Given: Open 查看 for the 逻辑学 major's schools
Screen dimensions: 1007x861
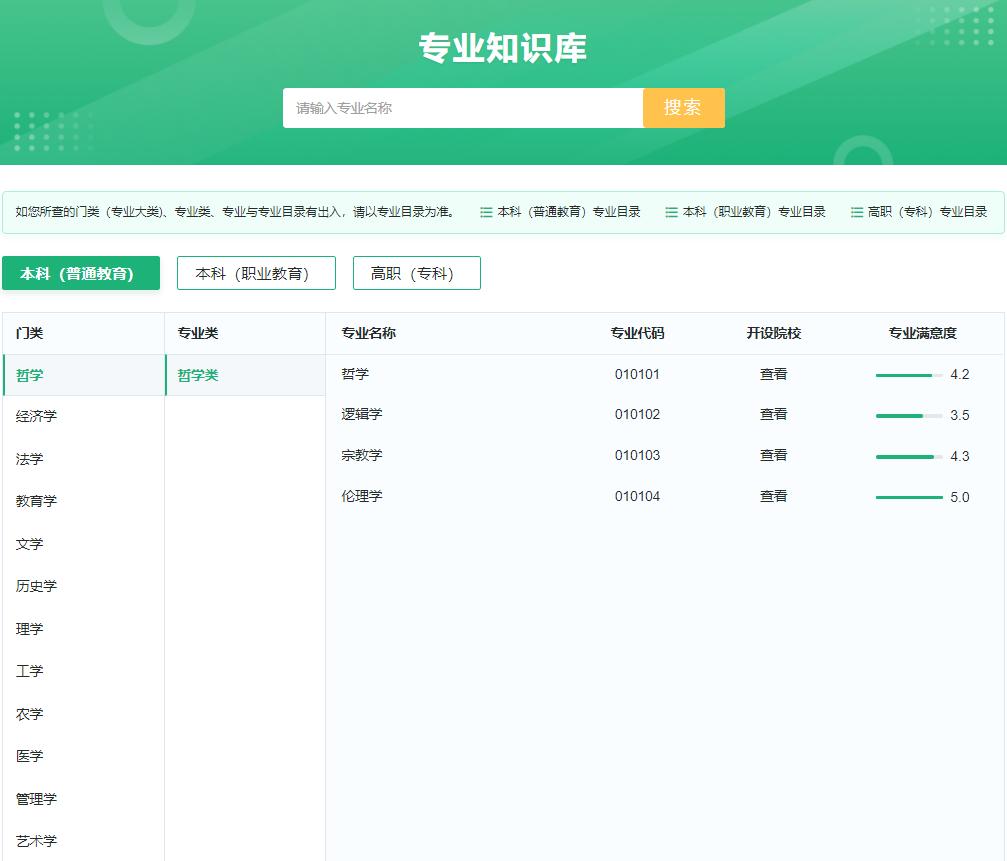Looking at the screenshot, I should (x=773, y=414).
